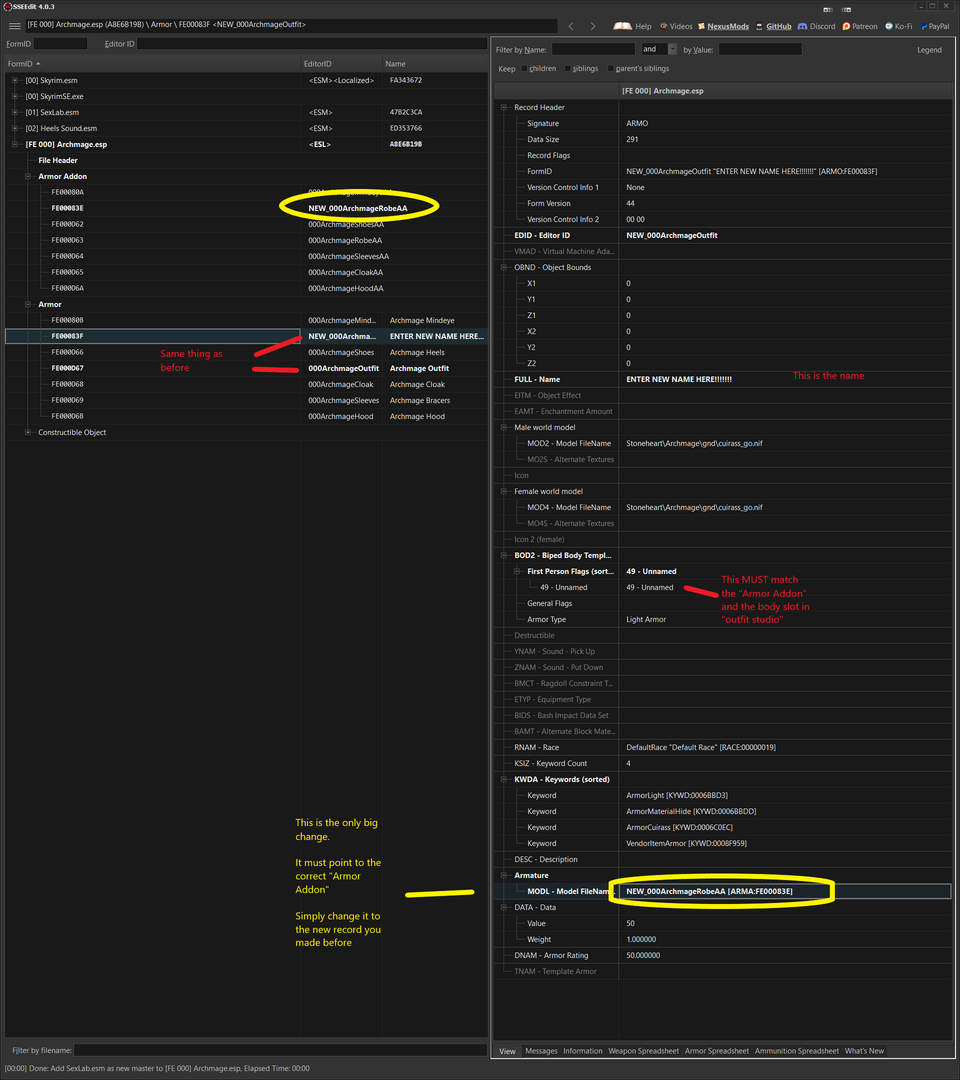Viewport: 960px width, 1080px height.
Task: Go forward with the right arrow
Action: (593, 26)
